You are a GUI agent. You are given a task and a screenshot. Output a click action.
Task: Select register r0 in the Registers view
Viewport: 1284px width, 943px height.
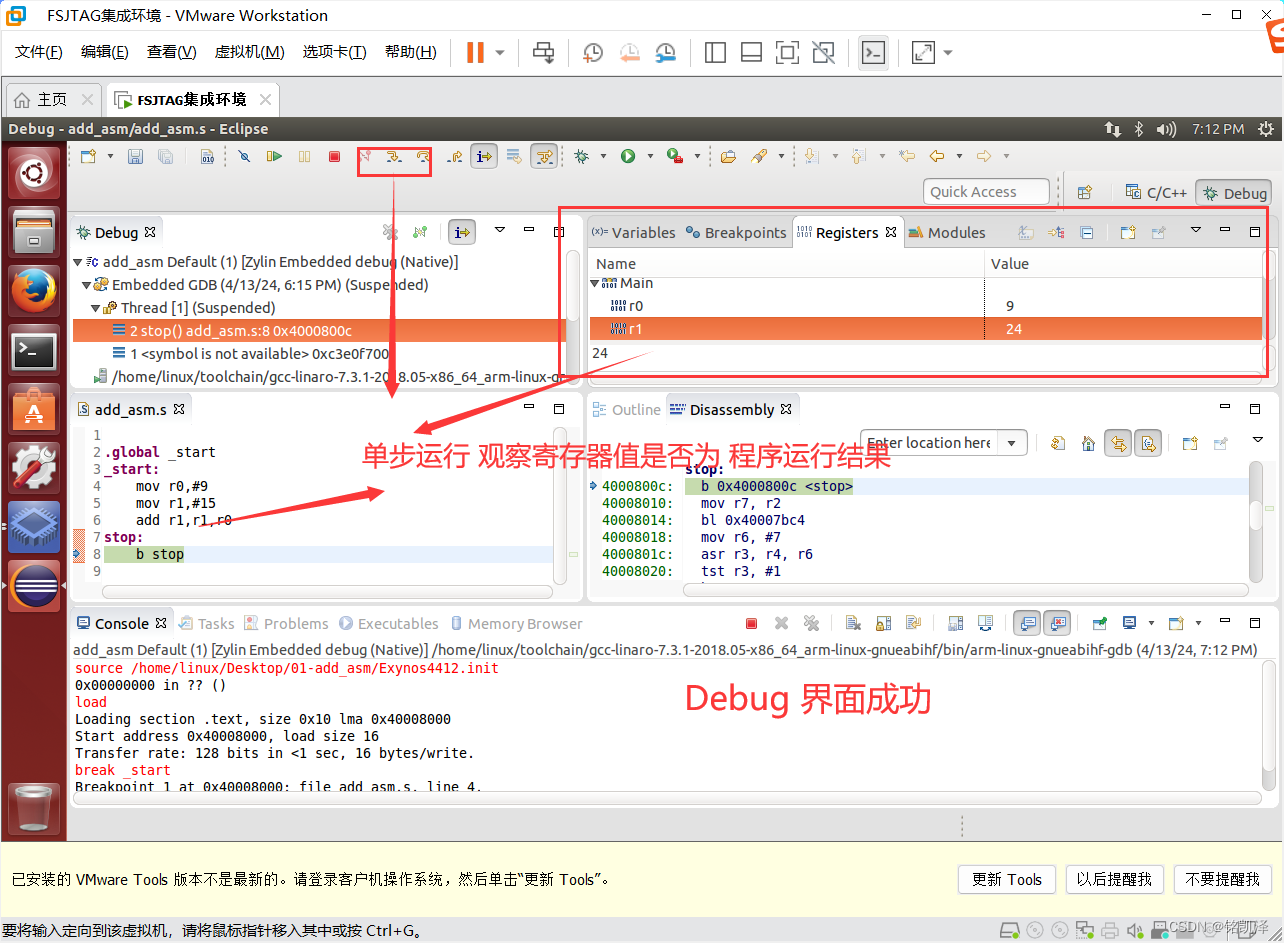pos(630,305)
